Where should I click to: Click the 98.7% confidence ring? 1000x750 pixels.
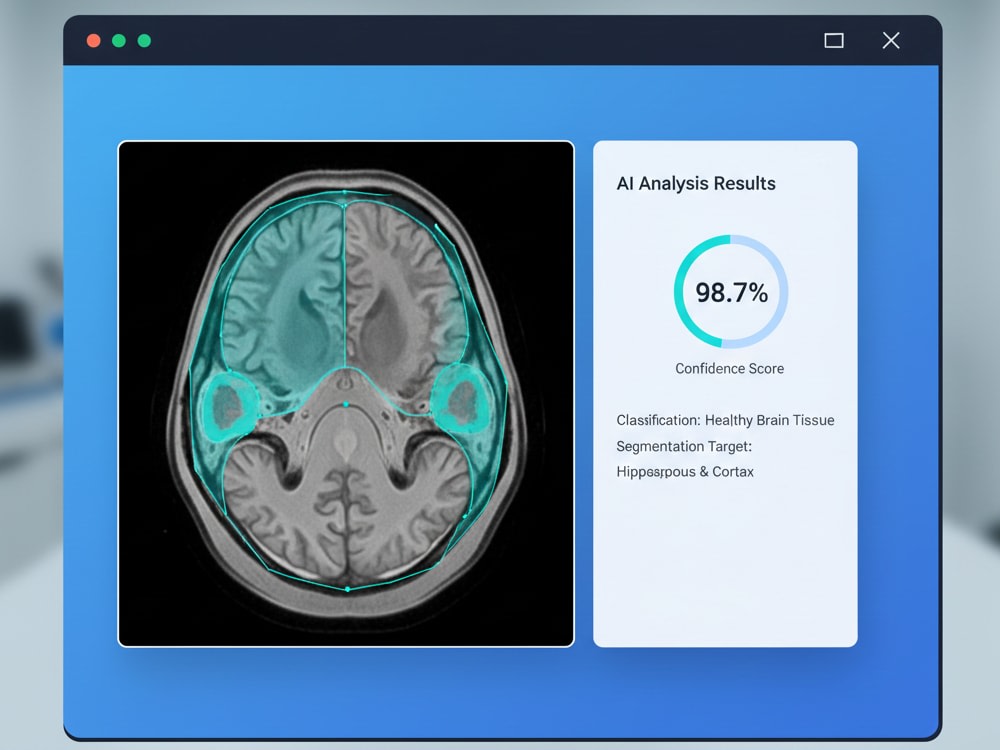click(x=731, y=291)
